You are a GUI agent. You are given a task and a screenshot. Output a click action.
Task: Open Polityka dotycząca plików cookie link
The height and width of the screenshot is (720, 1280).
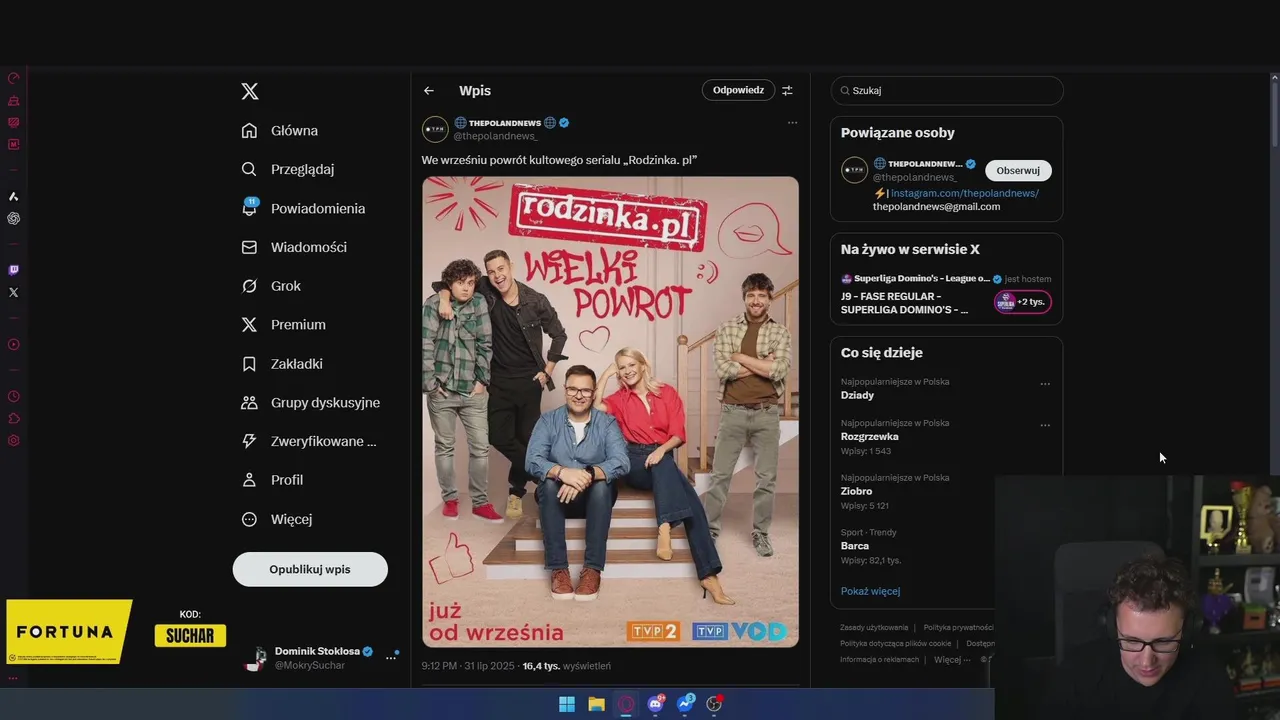tap(896, 644)
